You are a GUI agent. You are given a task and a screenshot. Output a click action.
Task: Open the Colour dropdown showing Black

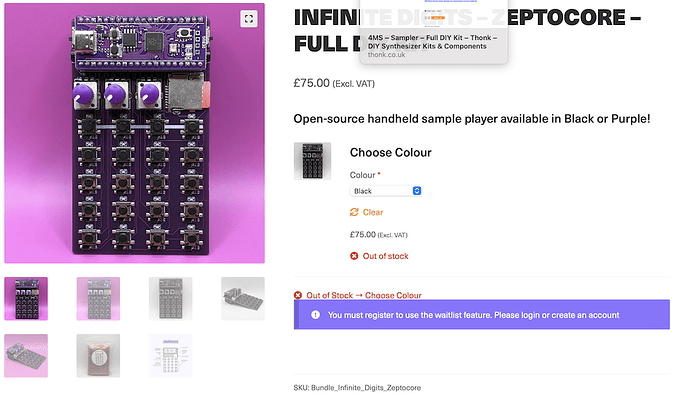coord(386,191)
